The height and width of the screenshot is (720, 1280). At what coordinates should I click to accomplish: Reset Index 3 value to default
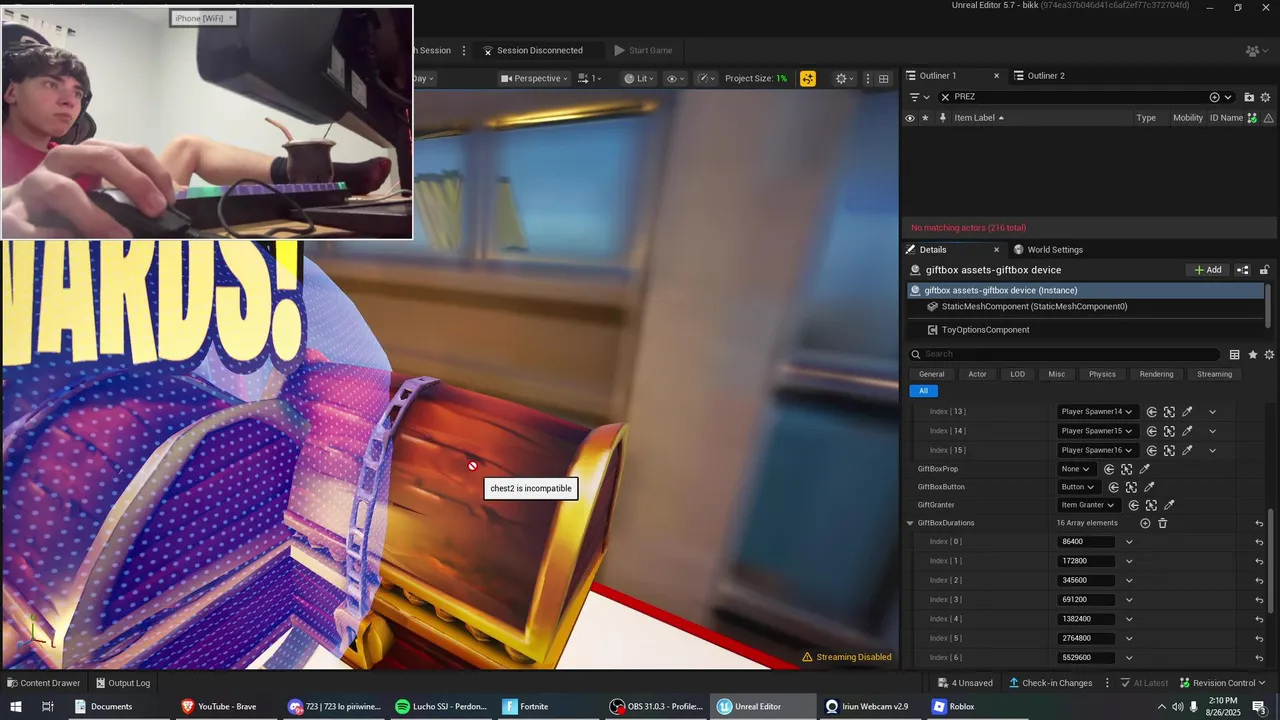point(1259,600)
